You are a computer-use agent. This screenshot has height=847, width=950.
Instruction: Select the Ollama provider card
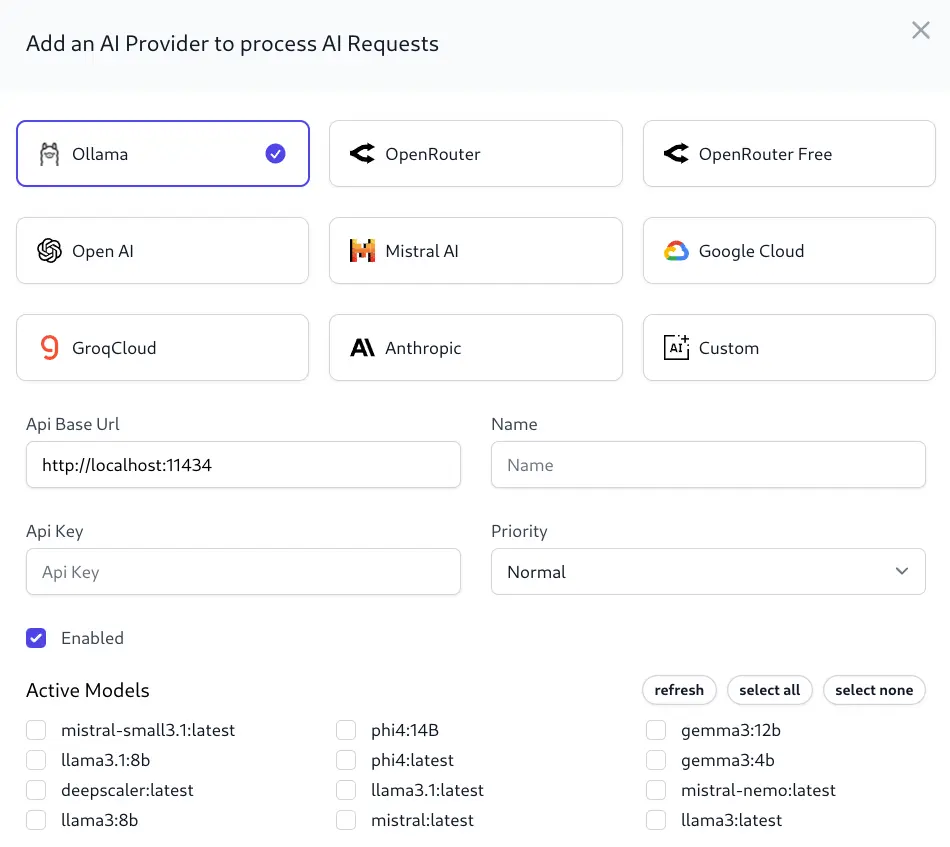[x=163, y=154]
